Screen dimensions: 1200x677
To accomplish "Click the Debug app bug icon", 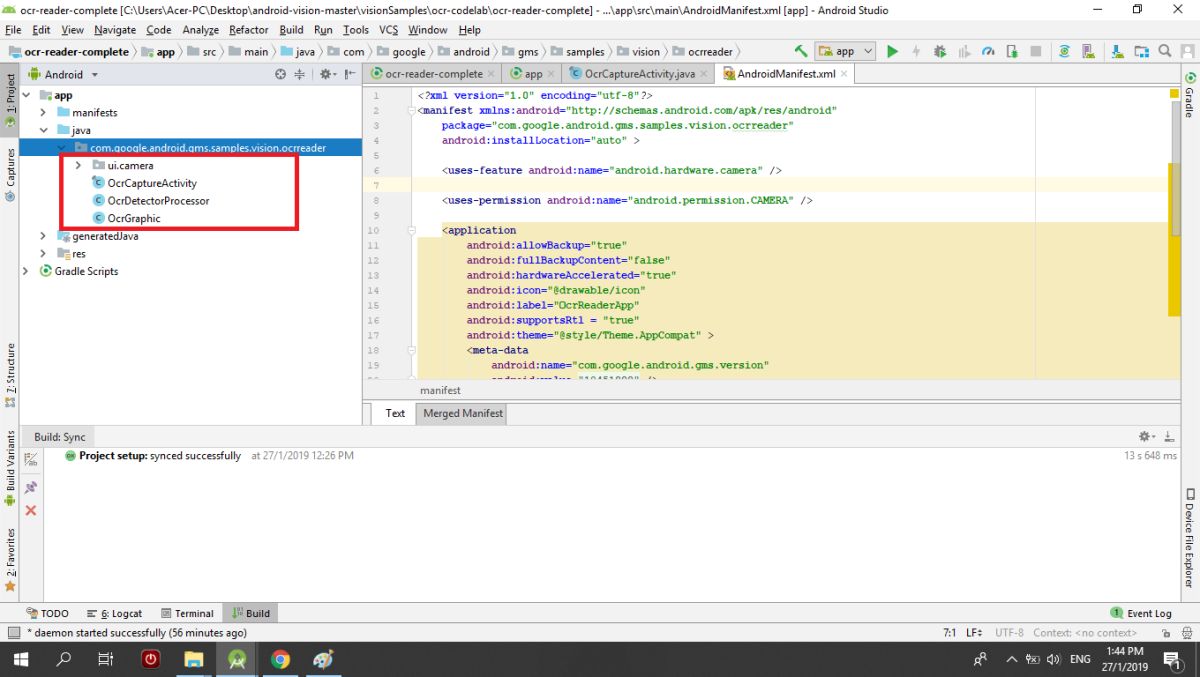I will point(939,51).
